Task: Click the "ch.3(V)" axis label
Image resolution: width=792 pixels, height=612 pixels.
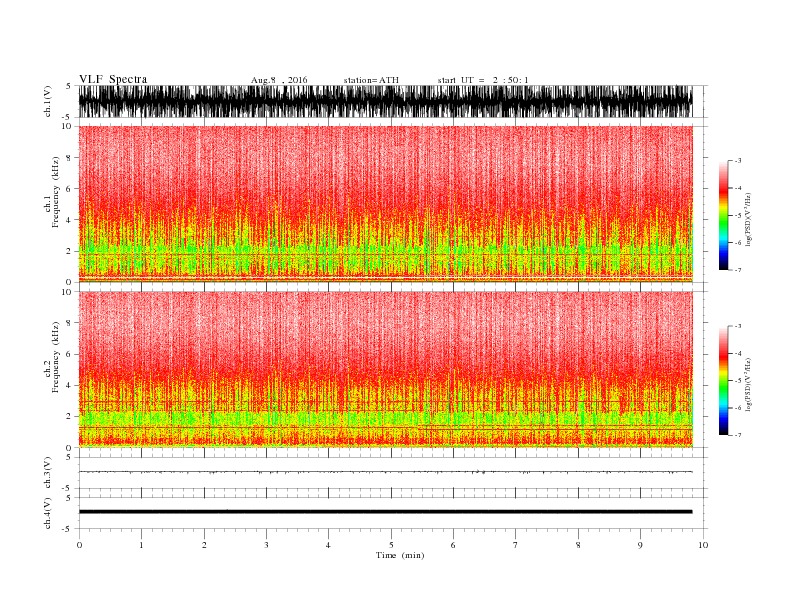Action: coord(48,473)
